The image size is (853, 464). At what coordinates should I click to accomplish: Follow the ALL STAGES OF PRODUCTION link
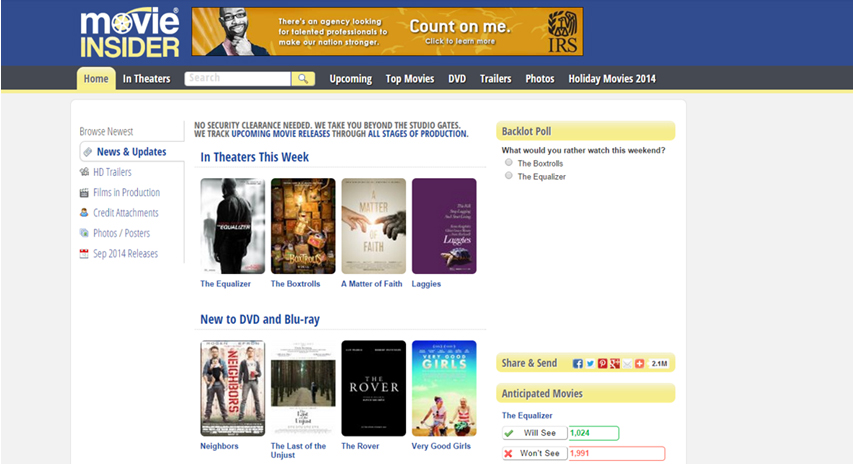coord(417,134)
